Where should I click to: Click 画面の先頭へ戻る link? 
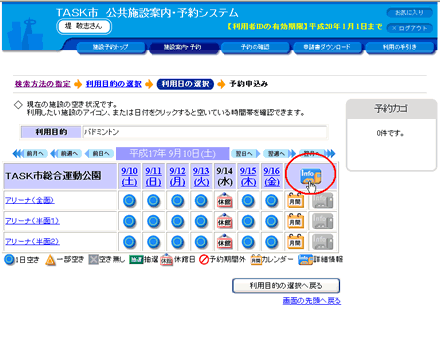312,301
